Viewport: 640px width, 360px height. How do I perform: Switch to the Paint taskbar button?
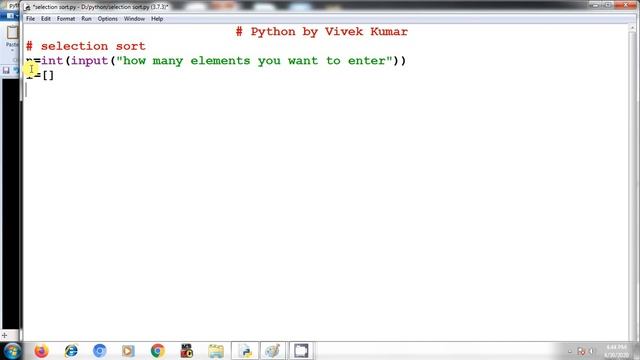click(273, 351)
